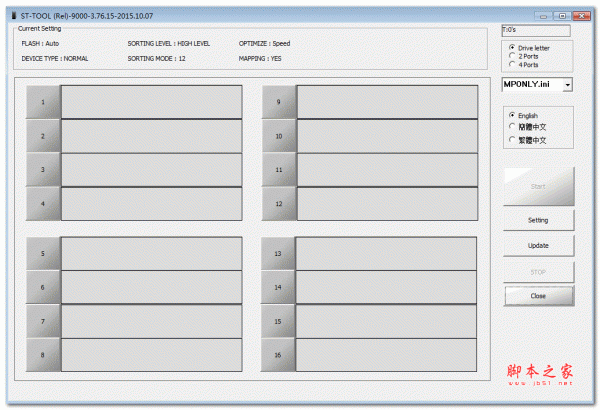600x410 pixels.
Task: Click port slot number 7 button
Action: point(43,321)
